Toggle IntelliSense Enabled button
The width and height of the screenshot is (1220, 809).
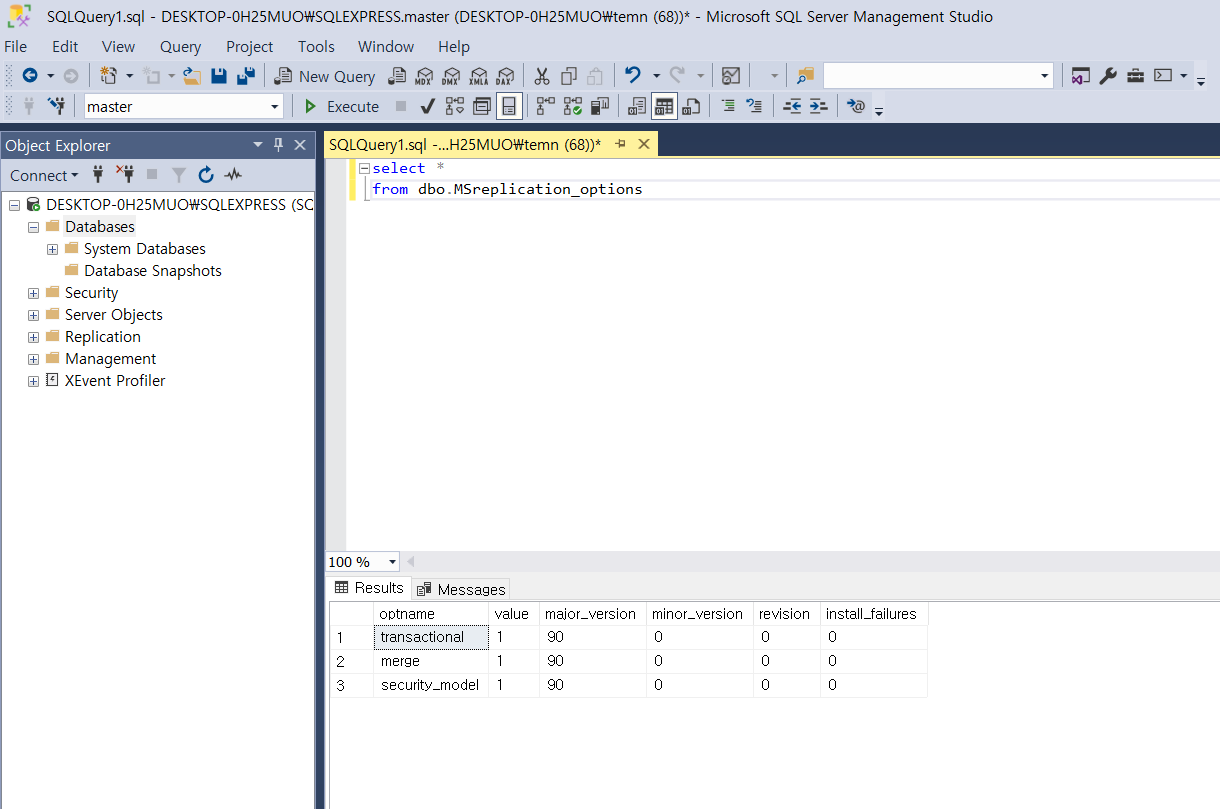point(510,106)
